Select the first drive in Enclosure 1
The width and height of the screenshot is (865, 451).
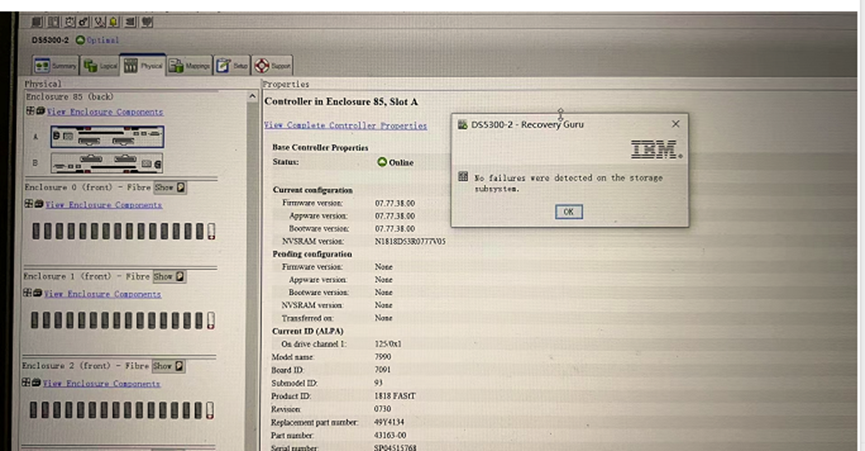36,321
